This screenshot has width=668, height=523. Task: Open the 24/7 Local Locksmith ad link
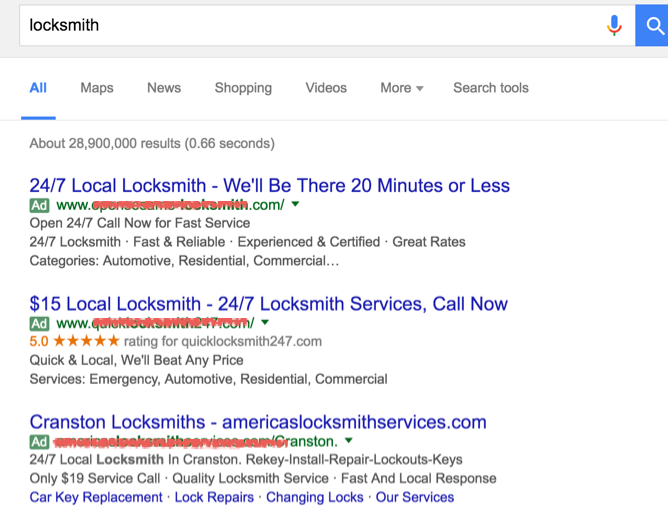269,186
